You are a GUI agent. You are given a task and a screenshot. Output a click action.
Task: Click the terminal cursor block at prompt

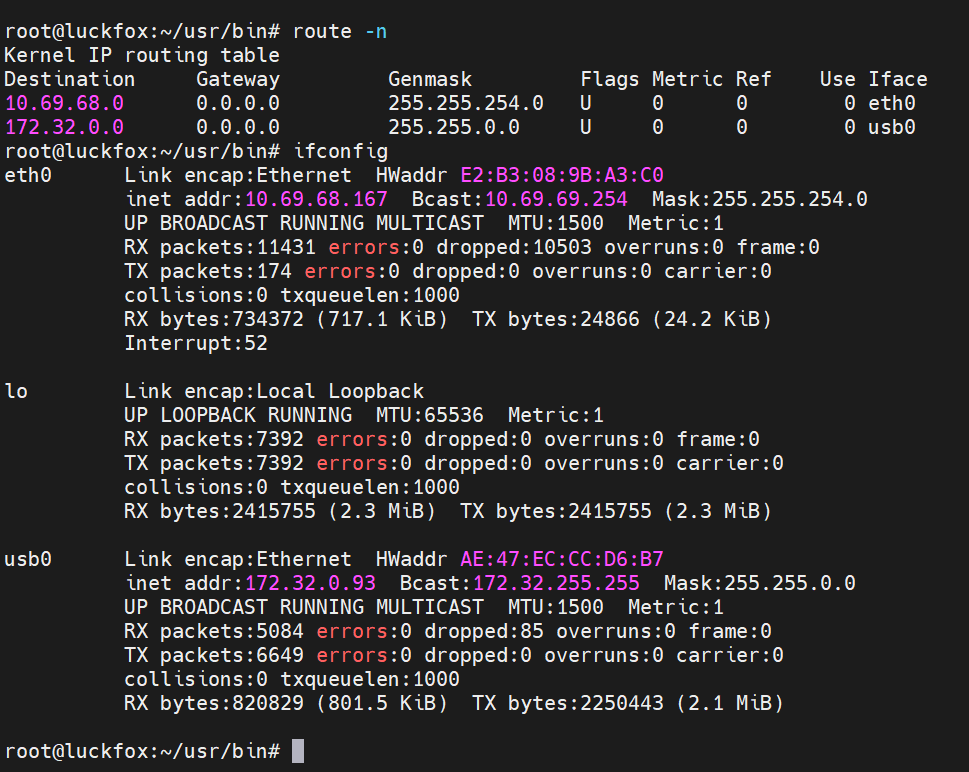pyautogui.click(x=298, y=751)
